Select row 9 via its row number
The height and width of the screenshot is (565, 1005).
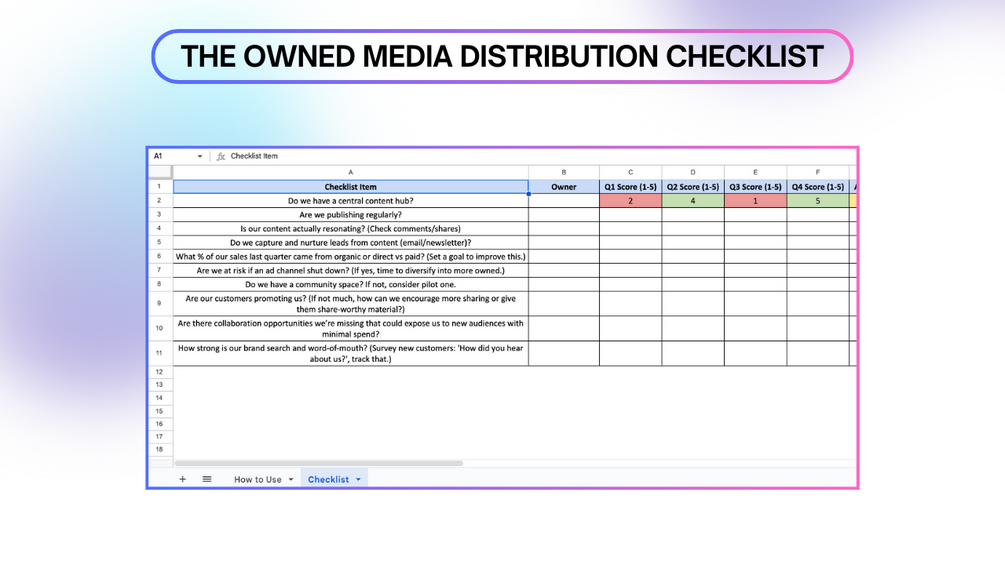point(160,304)
